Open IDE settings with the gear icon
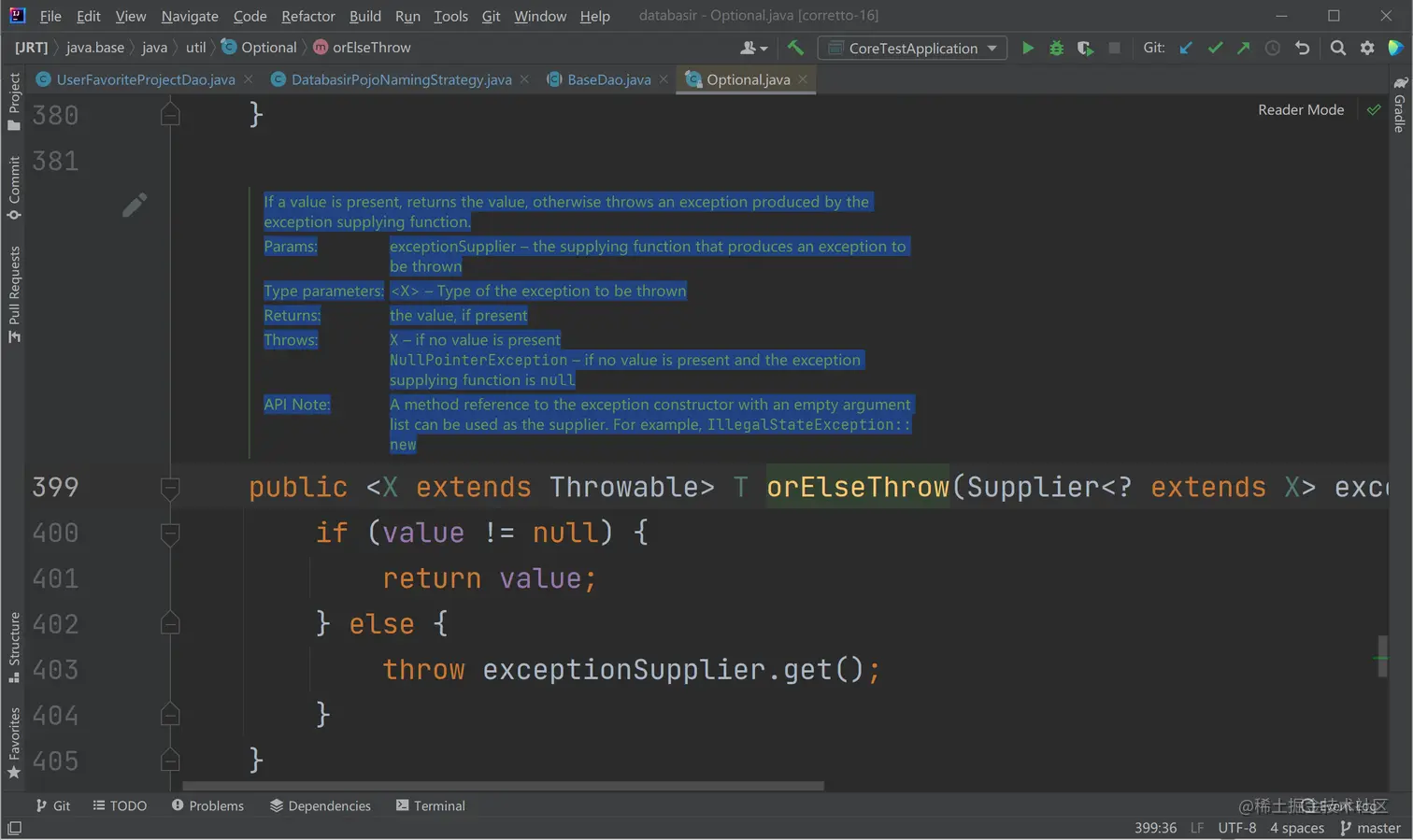This screenshot has width=1413, height=840. click(1367, 48)
